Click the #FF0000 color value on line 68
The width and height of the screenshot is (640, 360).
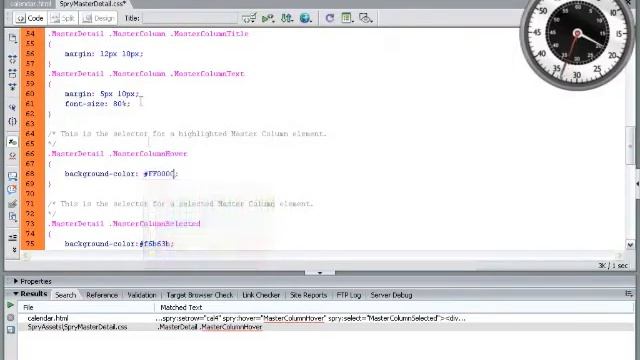tap(159, 174)
